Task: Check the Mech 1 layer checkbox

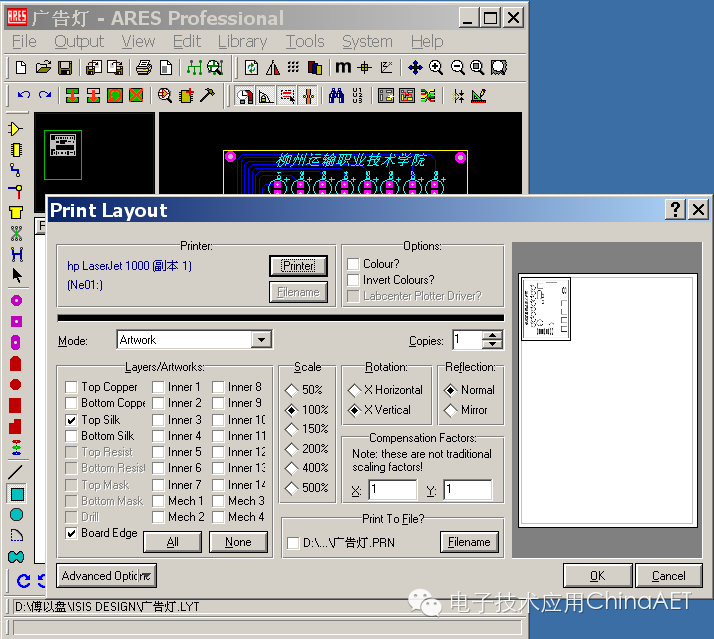Action: (x=158, y=501)
